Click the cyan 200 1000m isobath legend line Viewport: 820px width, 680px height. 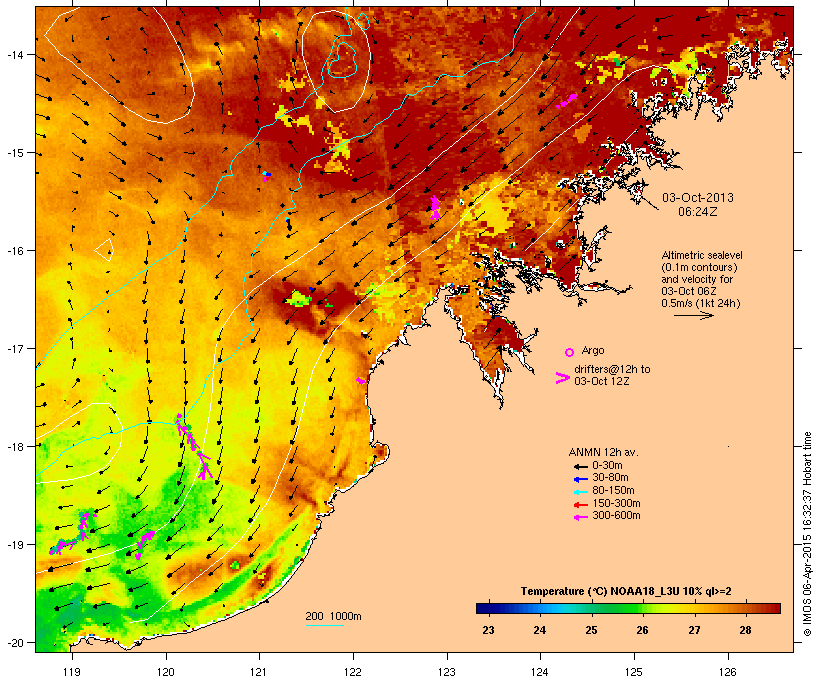pyautogui.click(x=324, y=625)
